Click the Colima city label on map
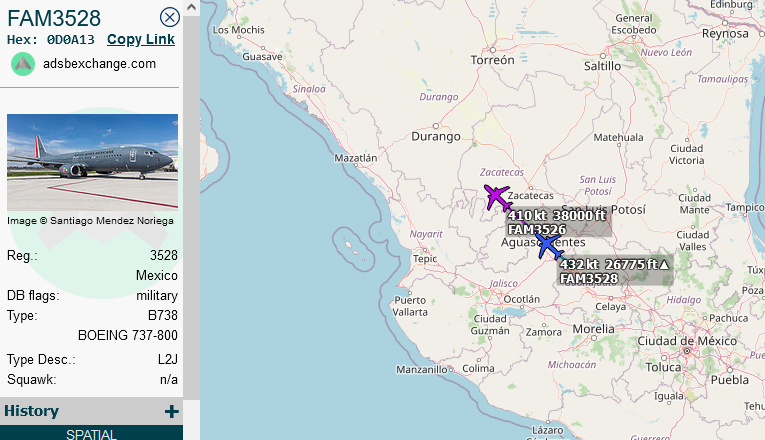 pyautogui.click(x=478, y=369)
